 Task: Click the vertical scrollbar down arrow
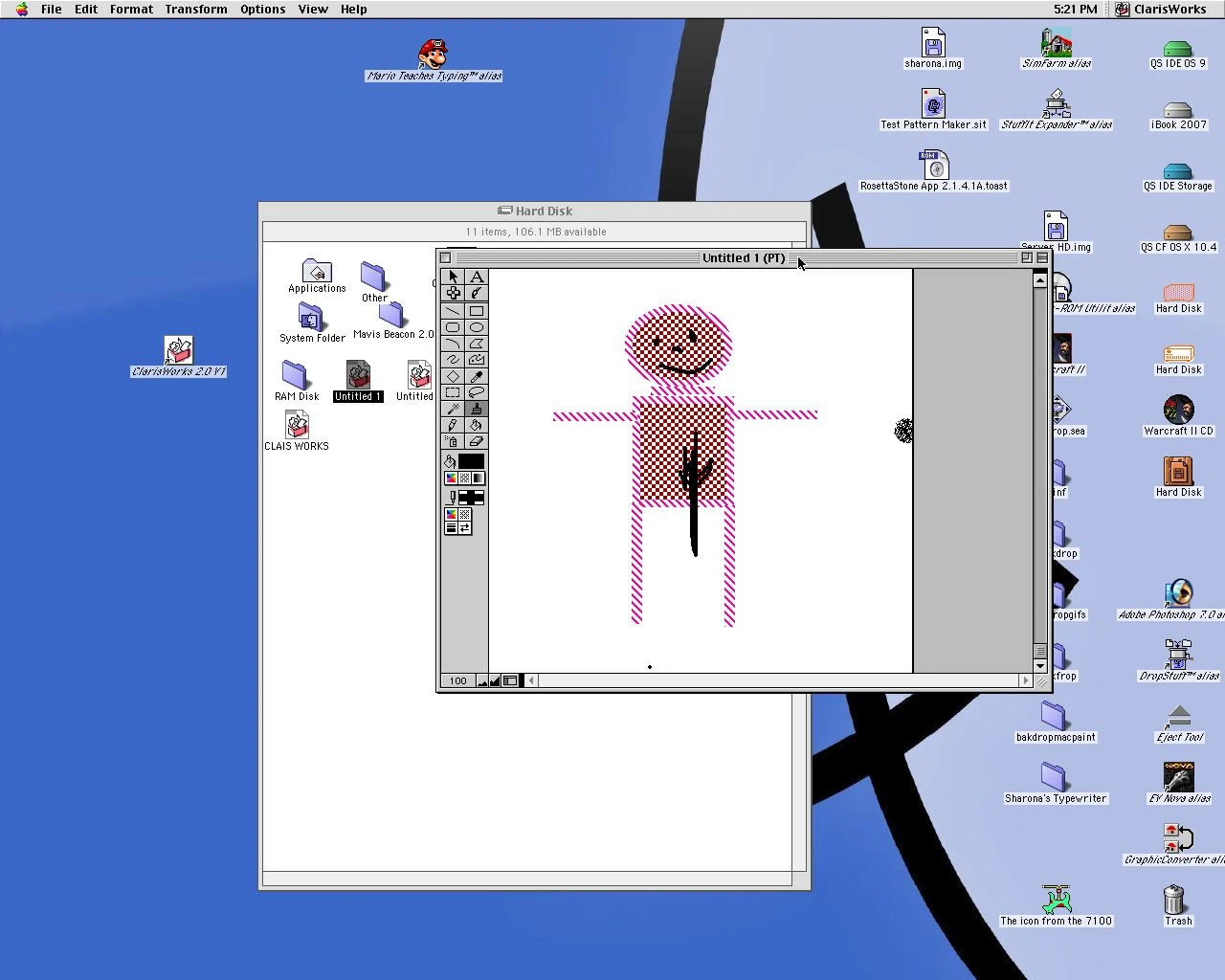(x=1040, y=665)
